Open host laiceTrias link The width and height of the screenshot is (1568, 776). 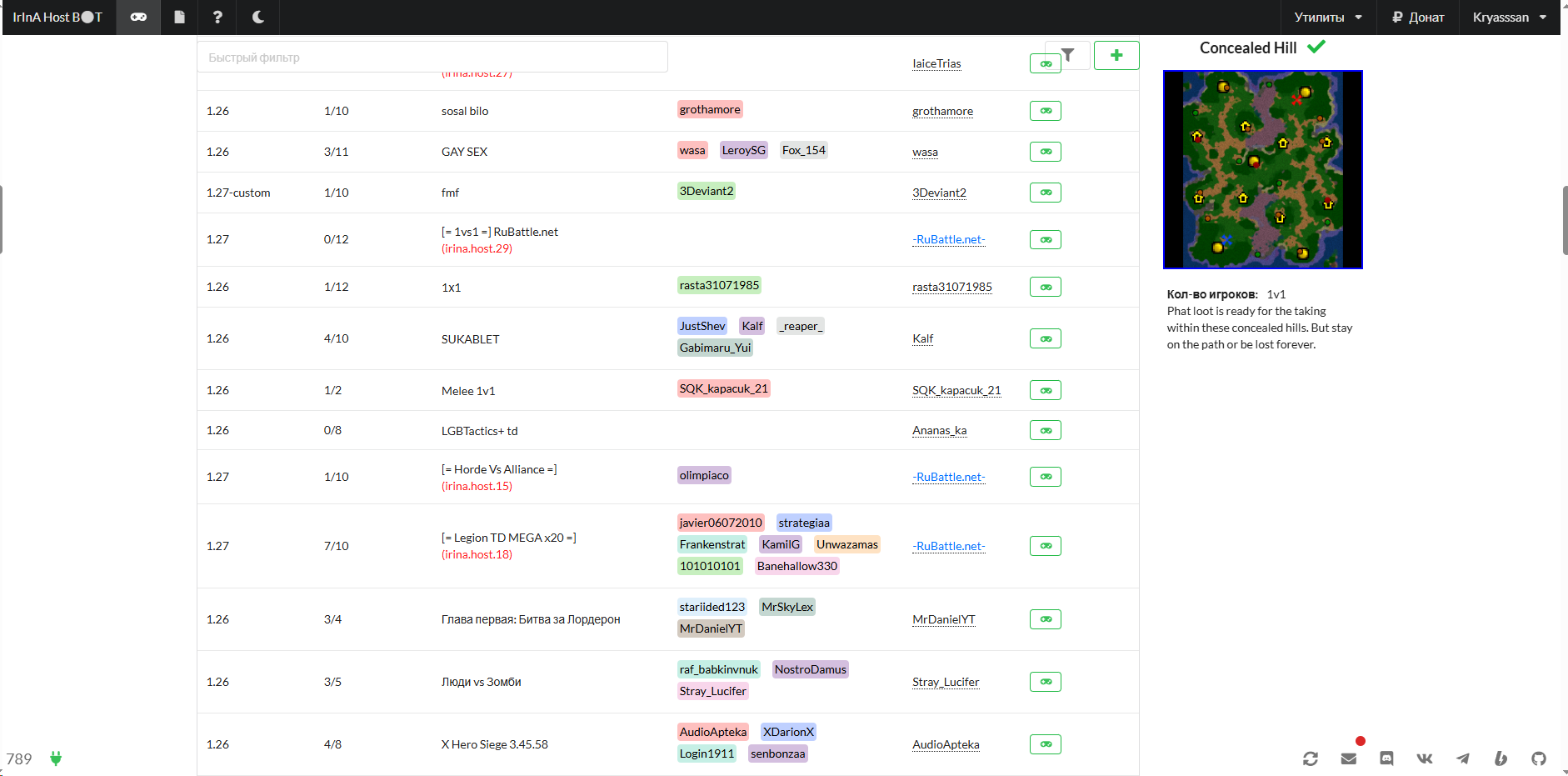[936, 63]
